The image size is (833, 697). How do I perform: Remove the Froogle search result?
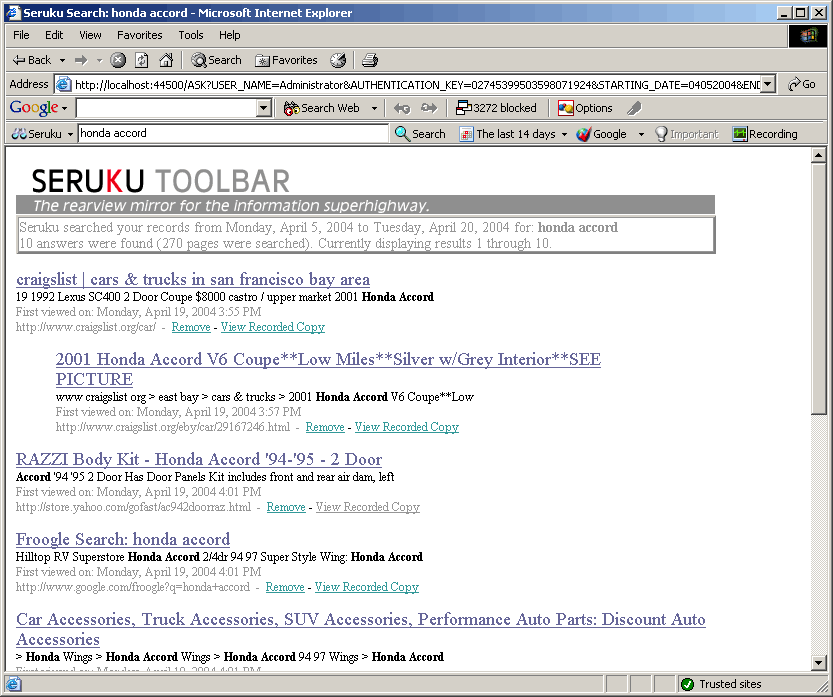pos(285,587)
